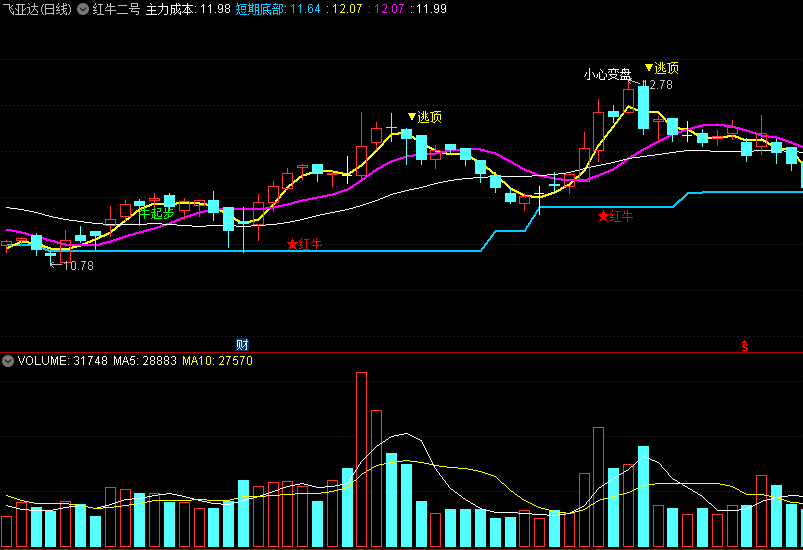Click the 主力成本: 11.98 value
The height and width of the screenshot is (550, 803).
pos(188,9)
